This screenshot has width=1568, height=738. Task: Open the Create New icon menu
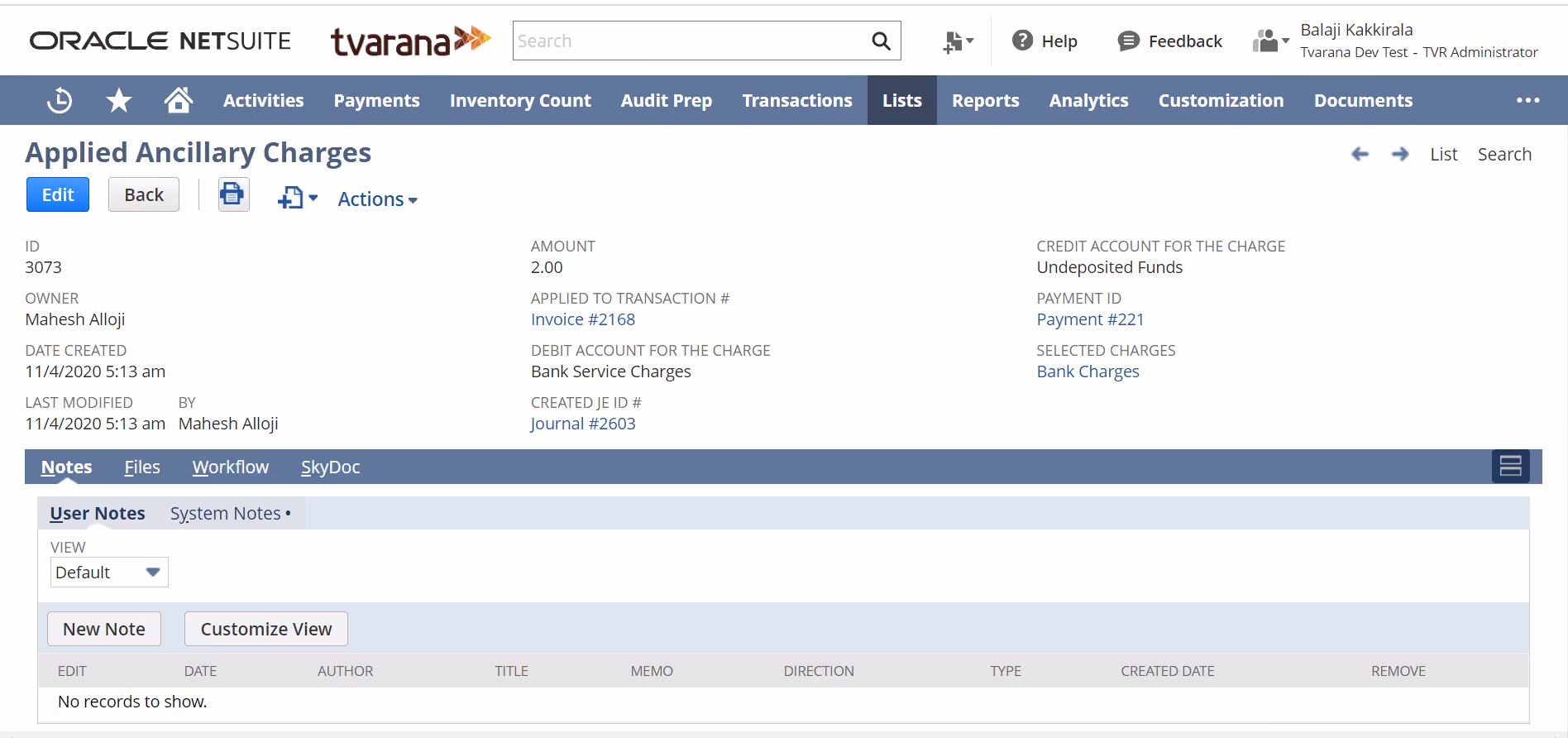click(x=958, y=41)
